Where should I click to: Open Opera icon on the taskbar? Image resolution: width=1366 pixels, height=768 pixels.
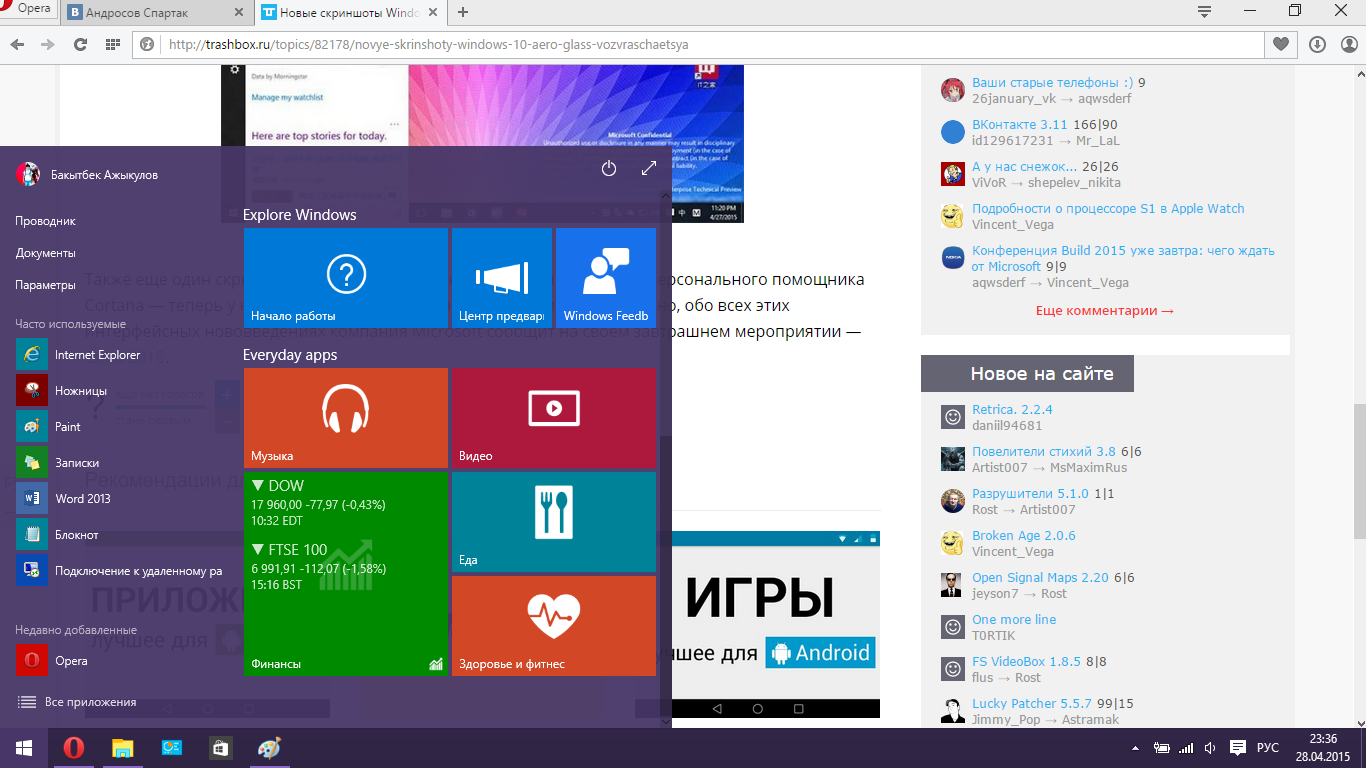(73, 748)
